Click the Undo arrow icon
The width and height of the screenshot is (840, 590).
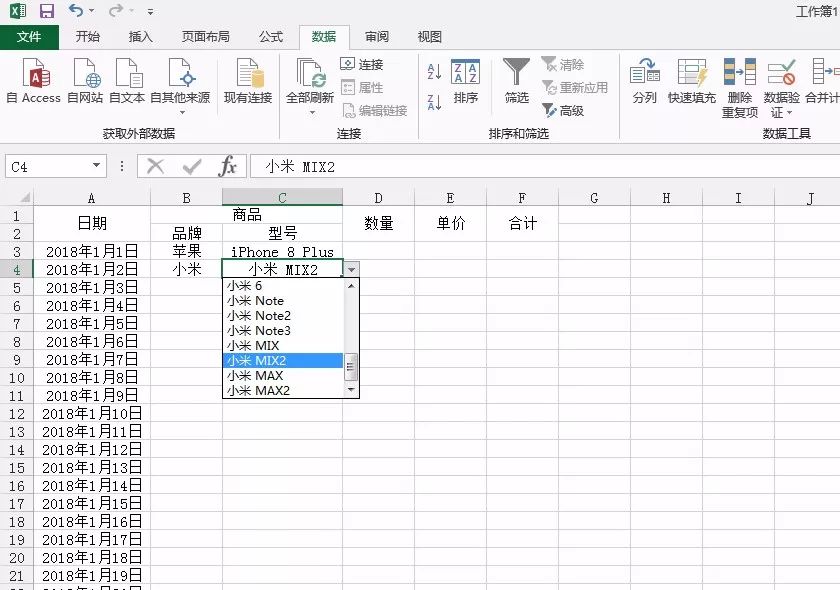pyautogui.click(x=76, y=10)
